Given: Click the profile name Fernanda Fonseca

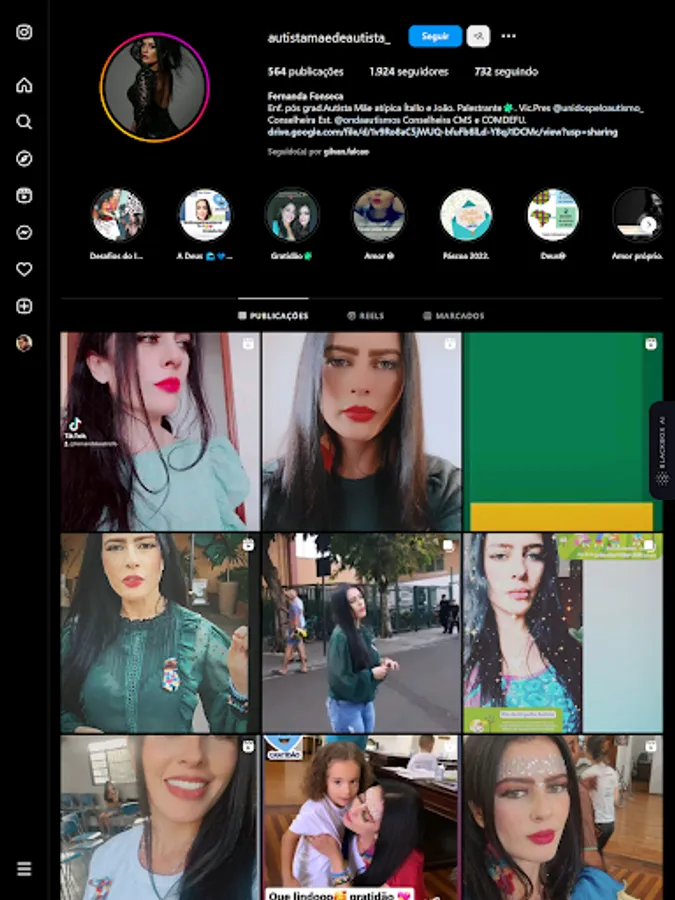Looking at the screenshot, I should click(x=305, y=96).
